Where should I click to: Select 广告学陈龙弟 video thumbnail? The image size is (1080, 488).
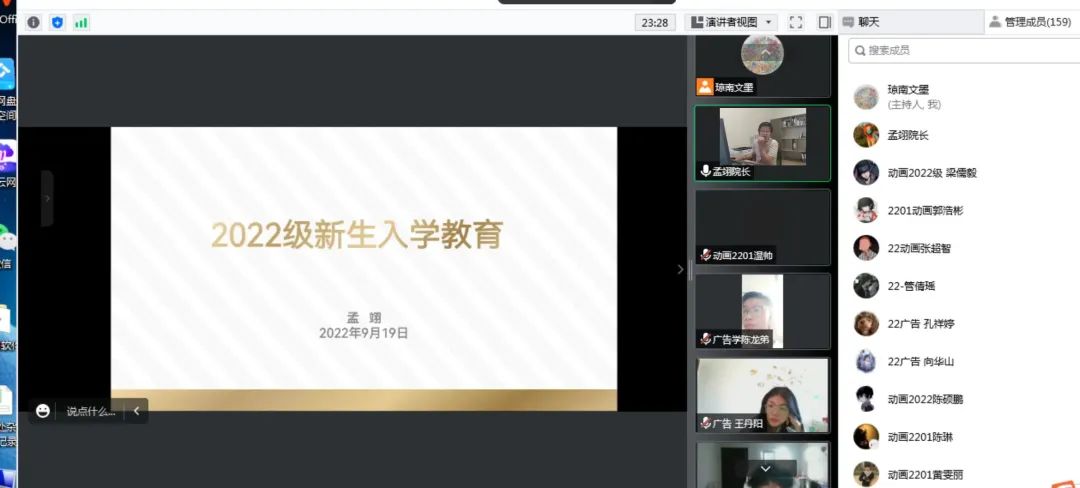(762, 311)
